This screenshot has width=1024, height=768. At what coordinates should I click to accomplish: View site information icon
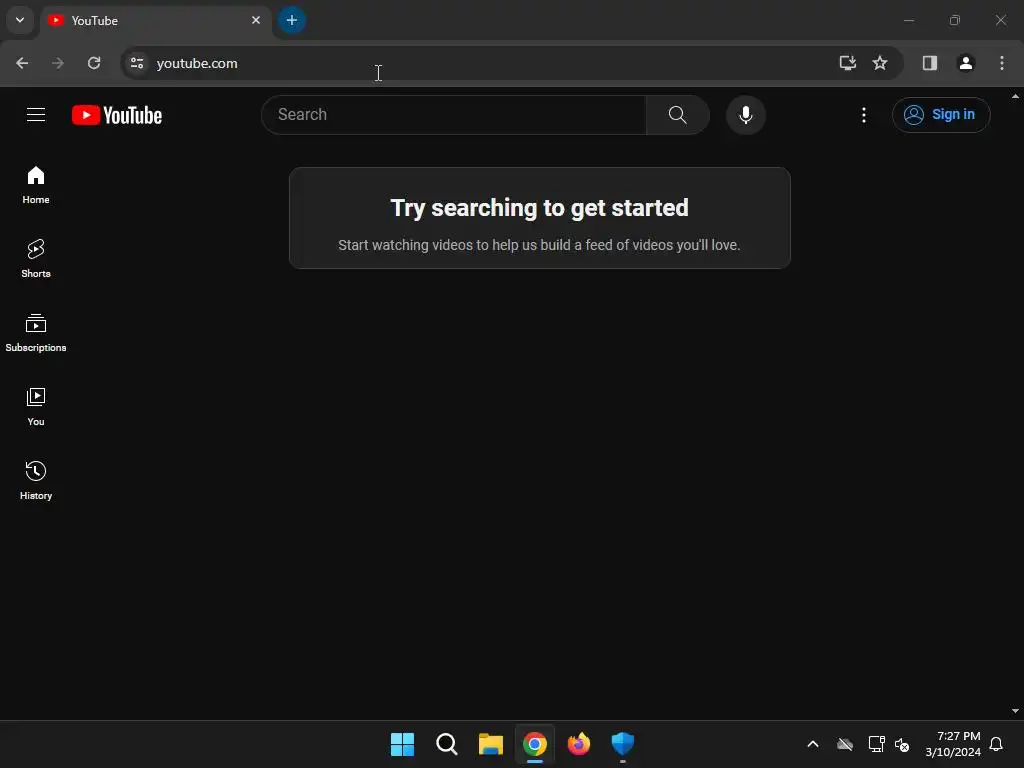coord(136,63)
